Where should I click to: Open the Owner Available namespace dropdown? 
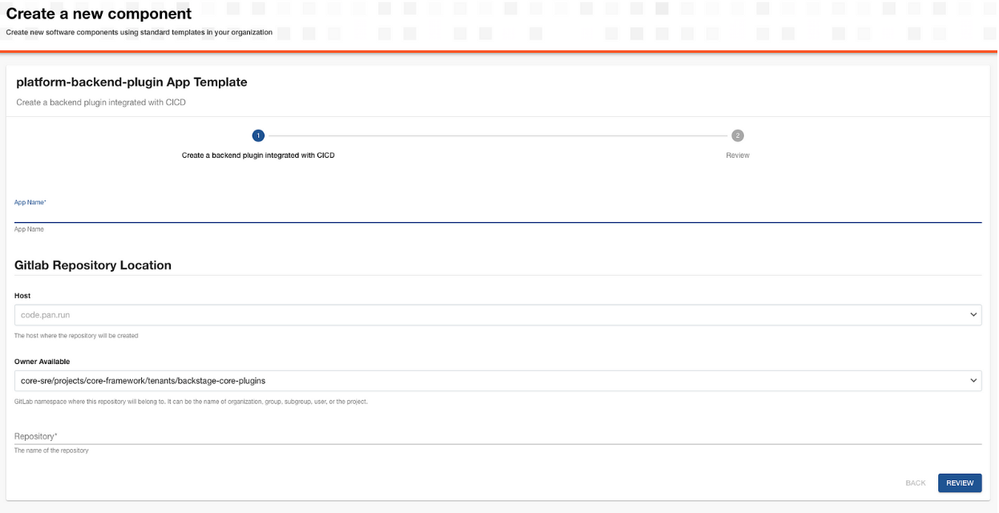(x=490, y=381)
